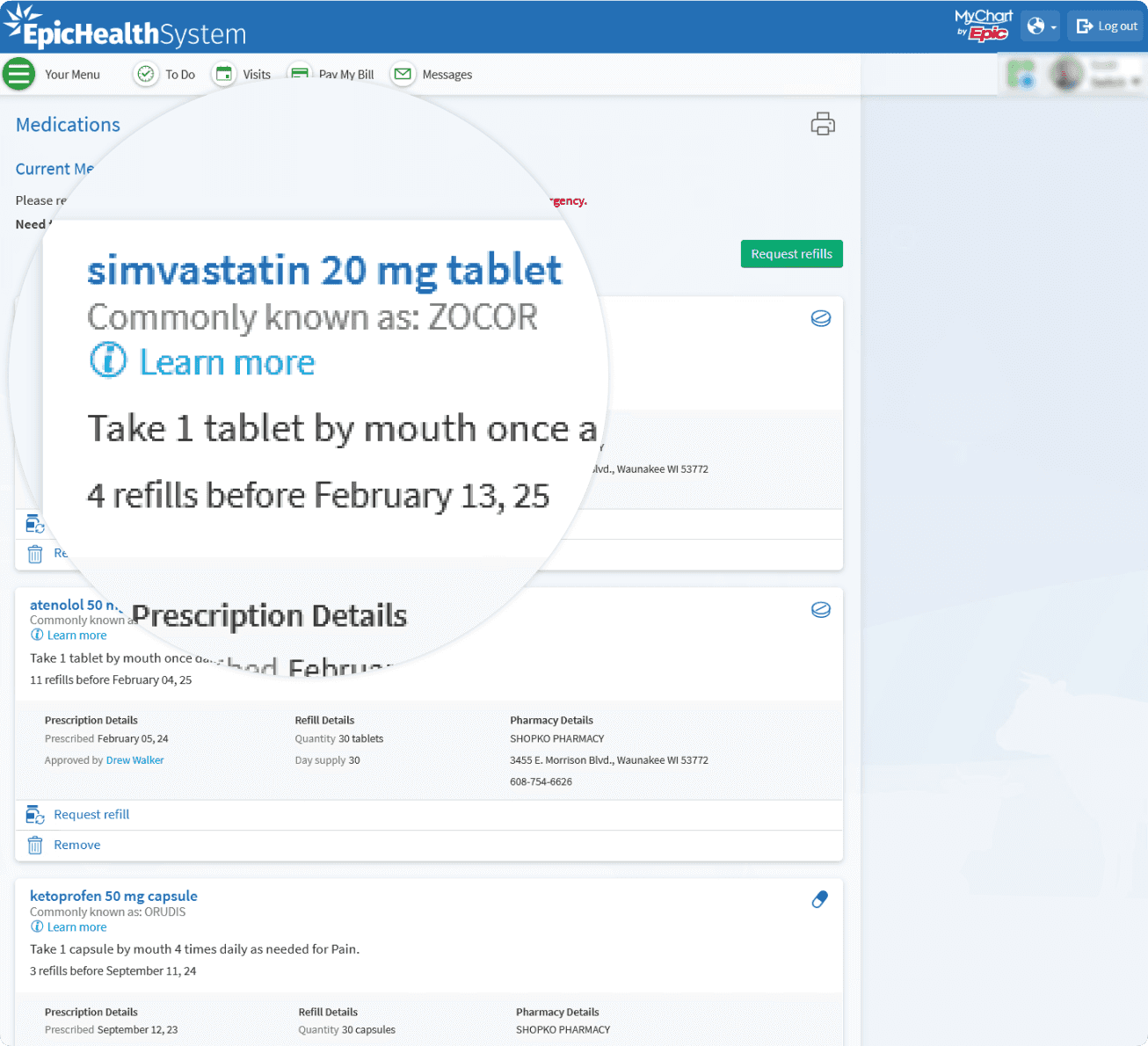Click the pill icon on atenolol card

tap(821, 609)
